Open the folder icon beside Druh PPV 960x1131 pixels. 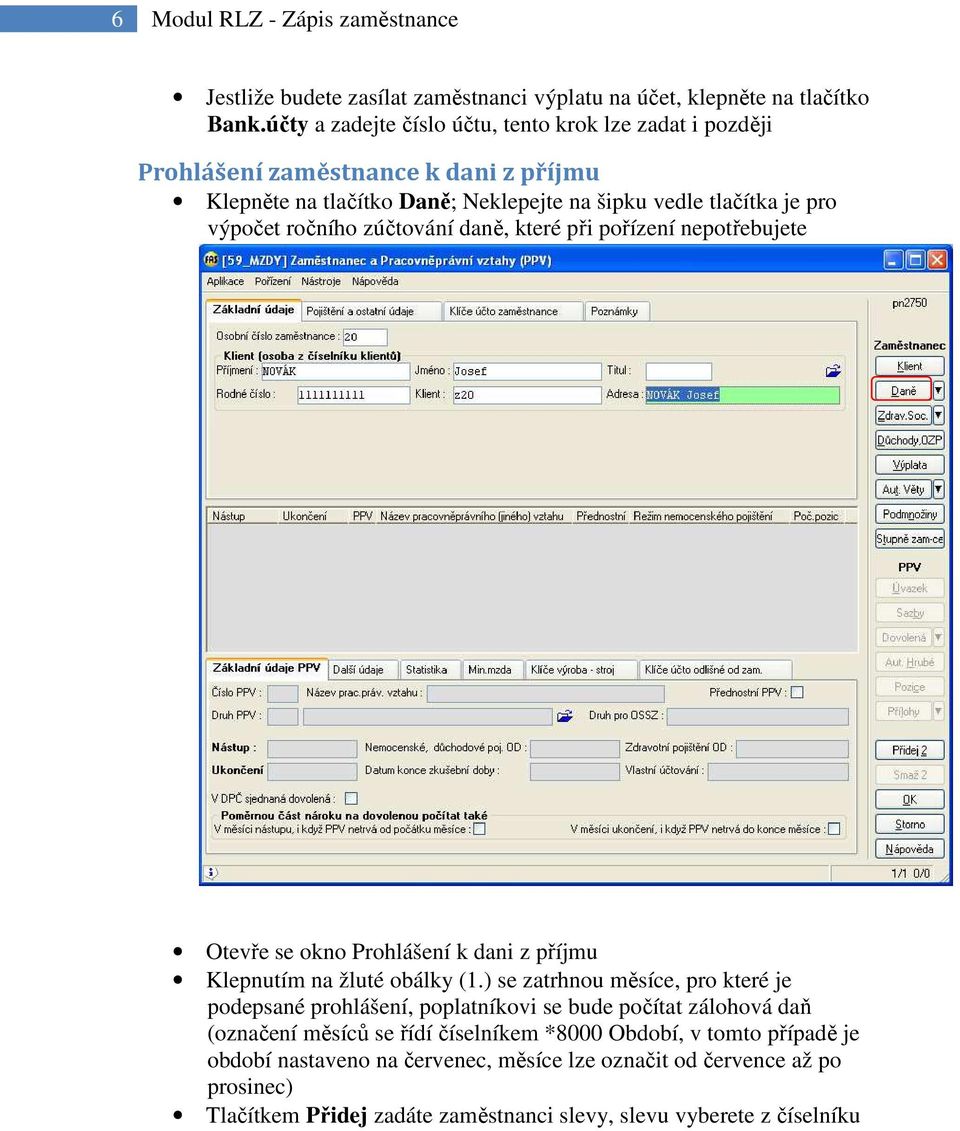click(x=565, y=716)
